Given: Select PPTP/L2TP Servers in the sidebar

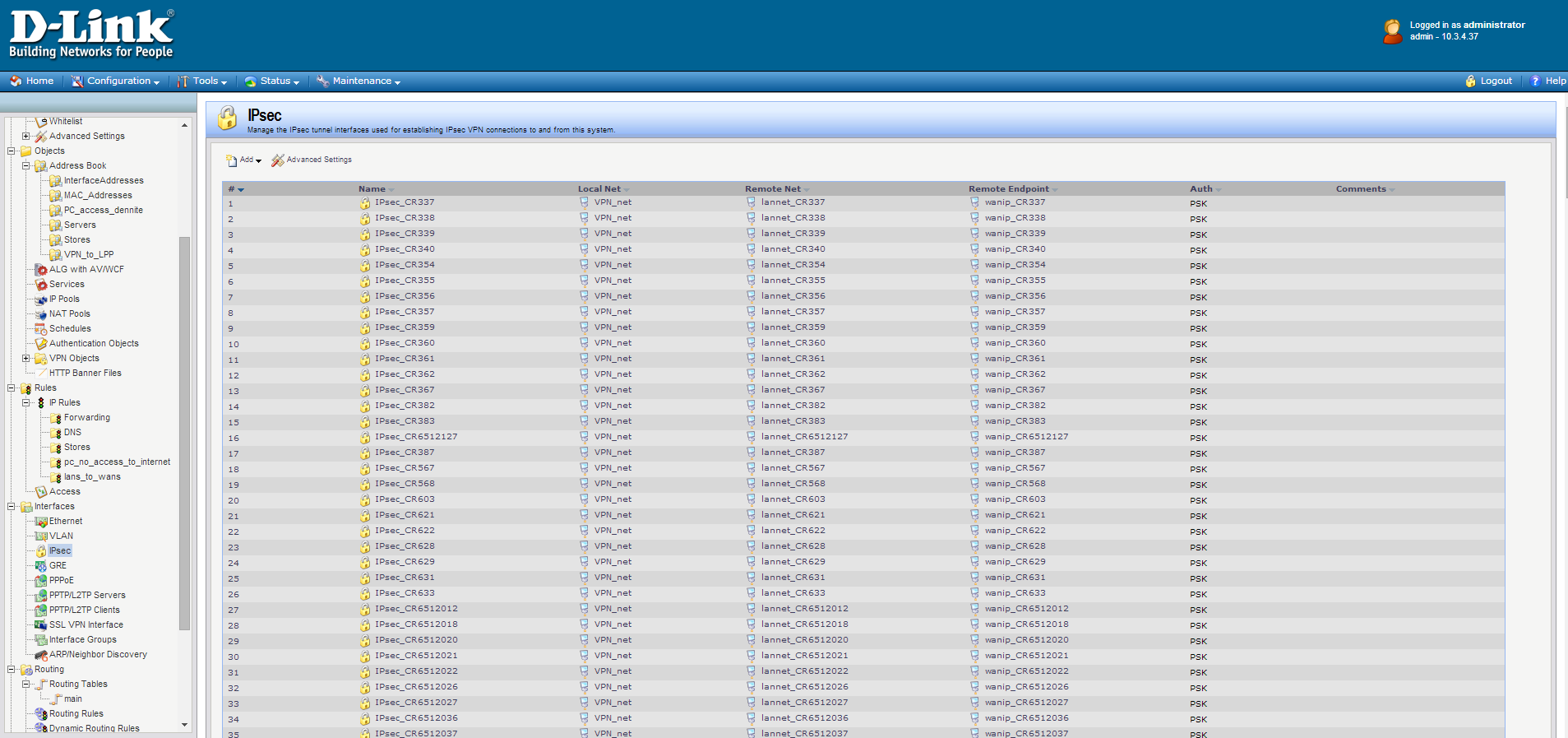Looking at the screenshot, I should (x=87, y=596).
